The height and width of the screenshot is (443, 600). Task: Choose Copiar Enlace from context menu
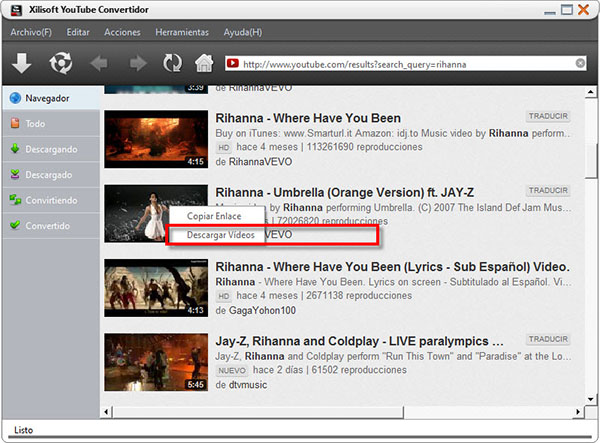[217, 216]
